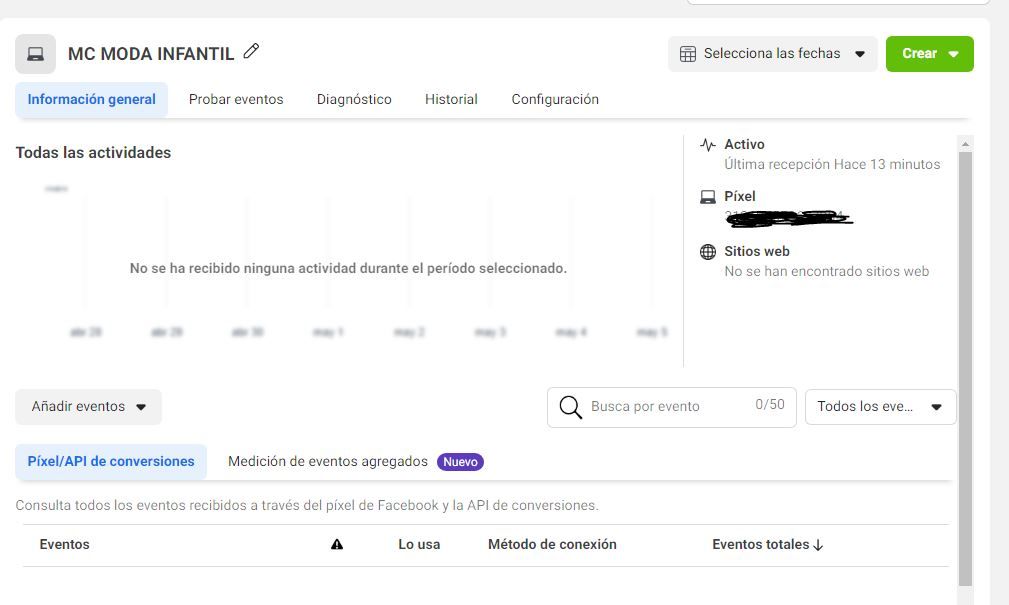The width and height of the screenshot is (1009, 605).
Task: Open the green Crear dropdown button
Action: (929, 54)
